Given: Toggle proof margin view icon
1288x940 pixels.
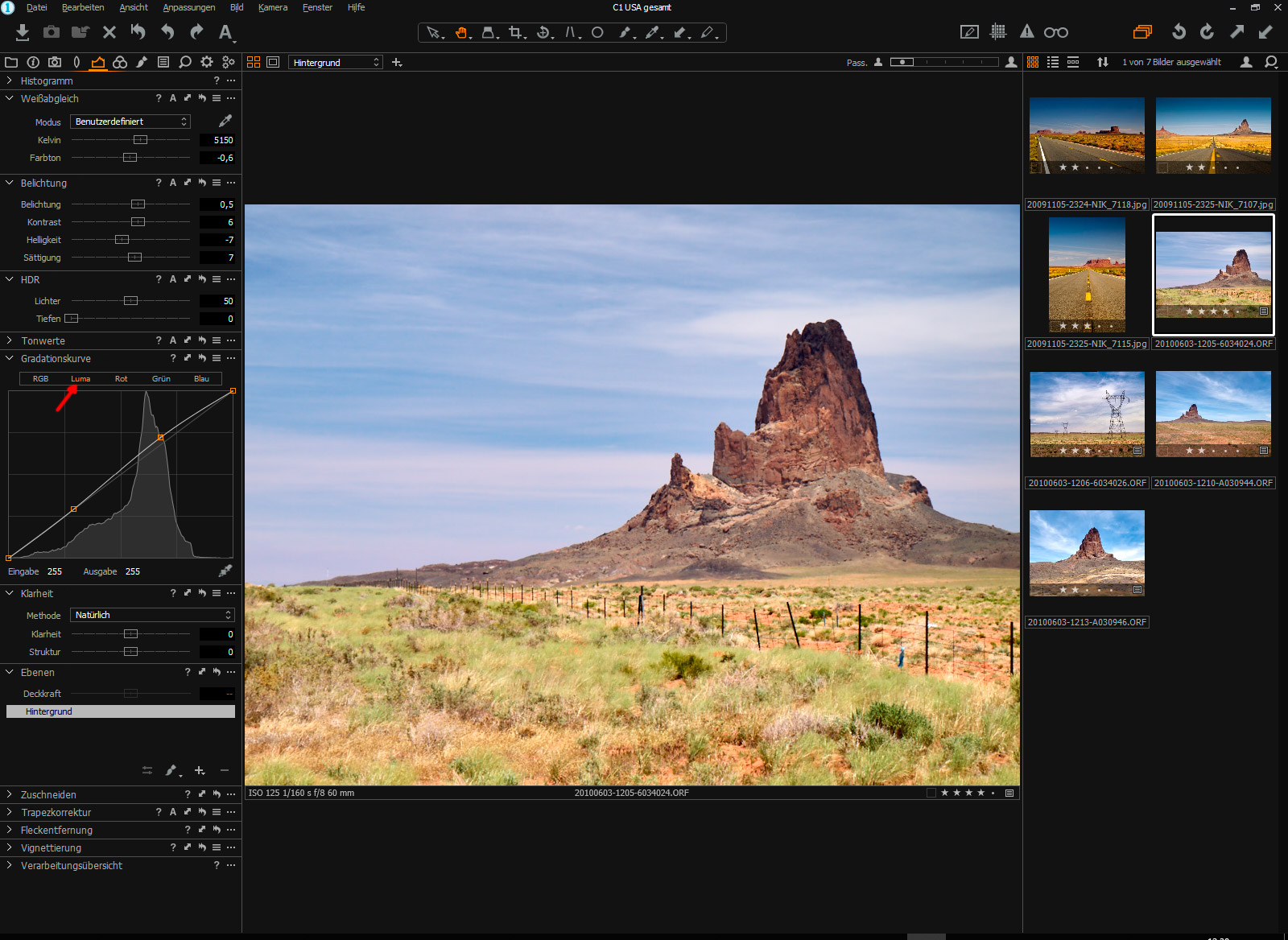Looking at the screenshot, I should pyautogui.click(x=273, y=62).
